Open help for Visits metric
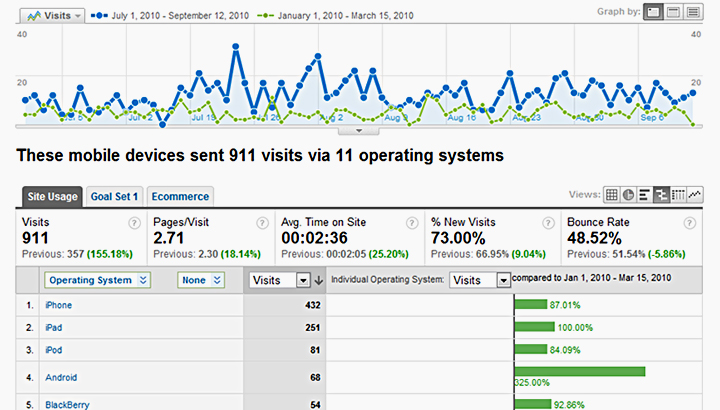Viewport: 720px width, 410px height. (x=134, y=223)
